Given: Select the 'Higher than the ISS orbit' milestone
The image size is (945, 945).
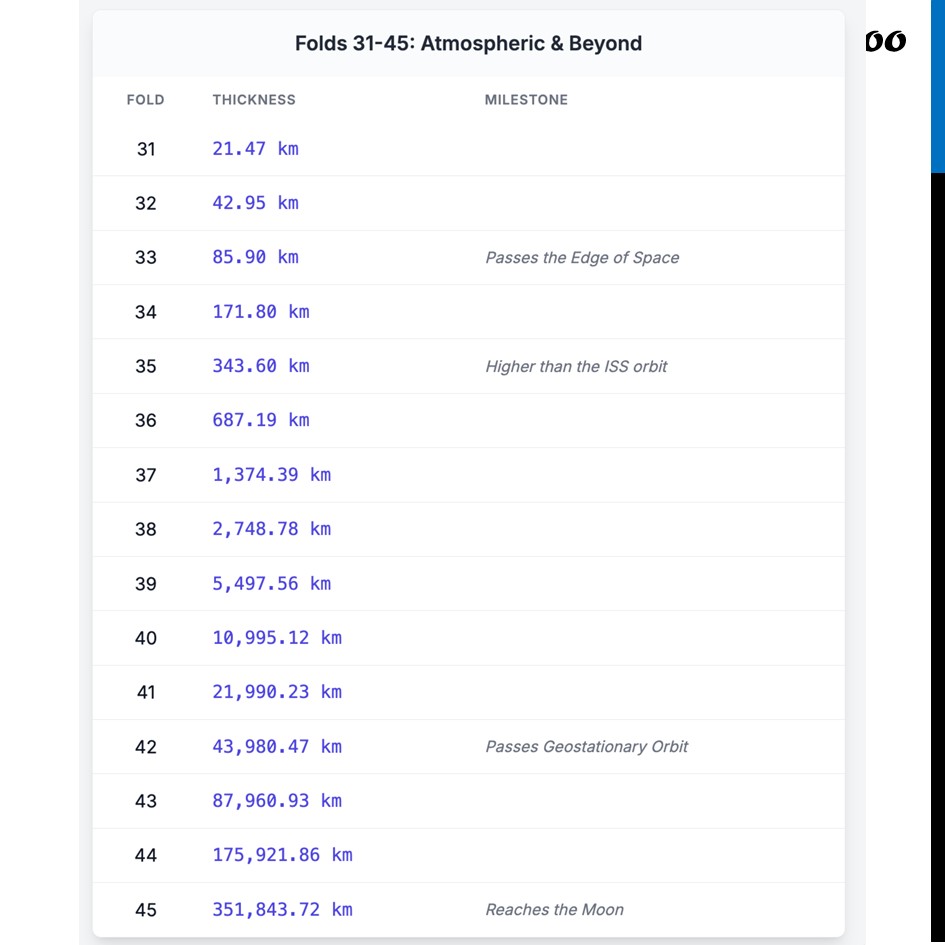Looking at the screenshot, I should (576, 366).
